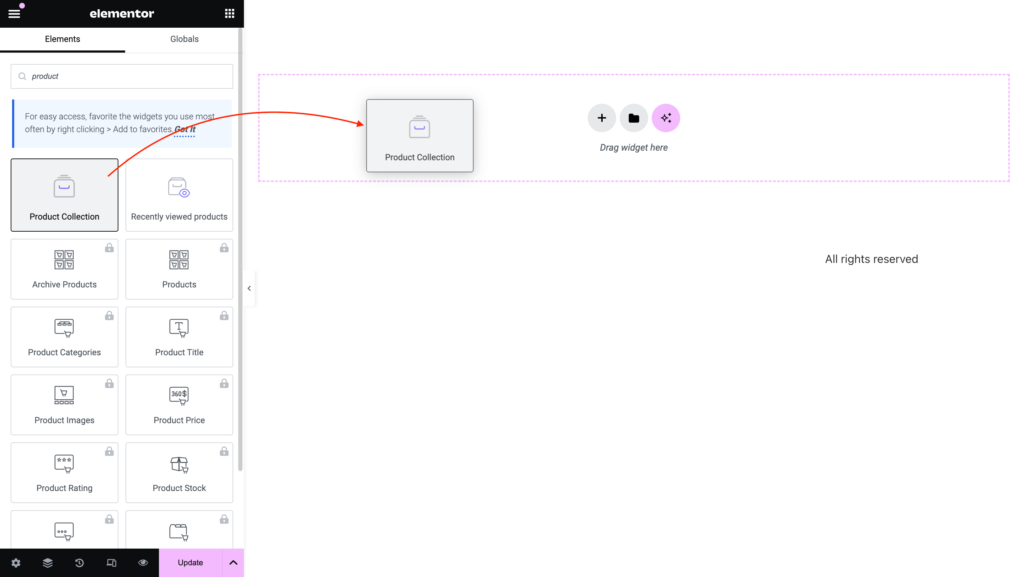Launch the AI sparkles button on canvas
Screen dimensions: 1024x577
click(x=666, y=117)
